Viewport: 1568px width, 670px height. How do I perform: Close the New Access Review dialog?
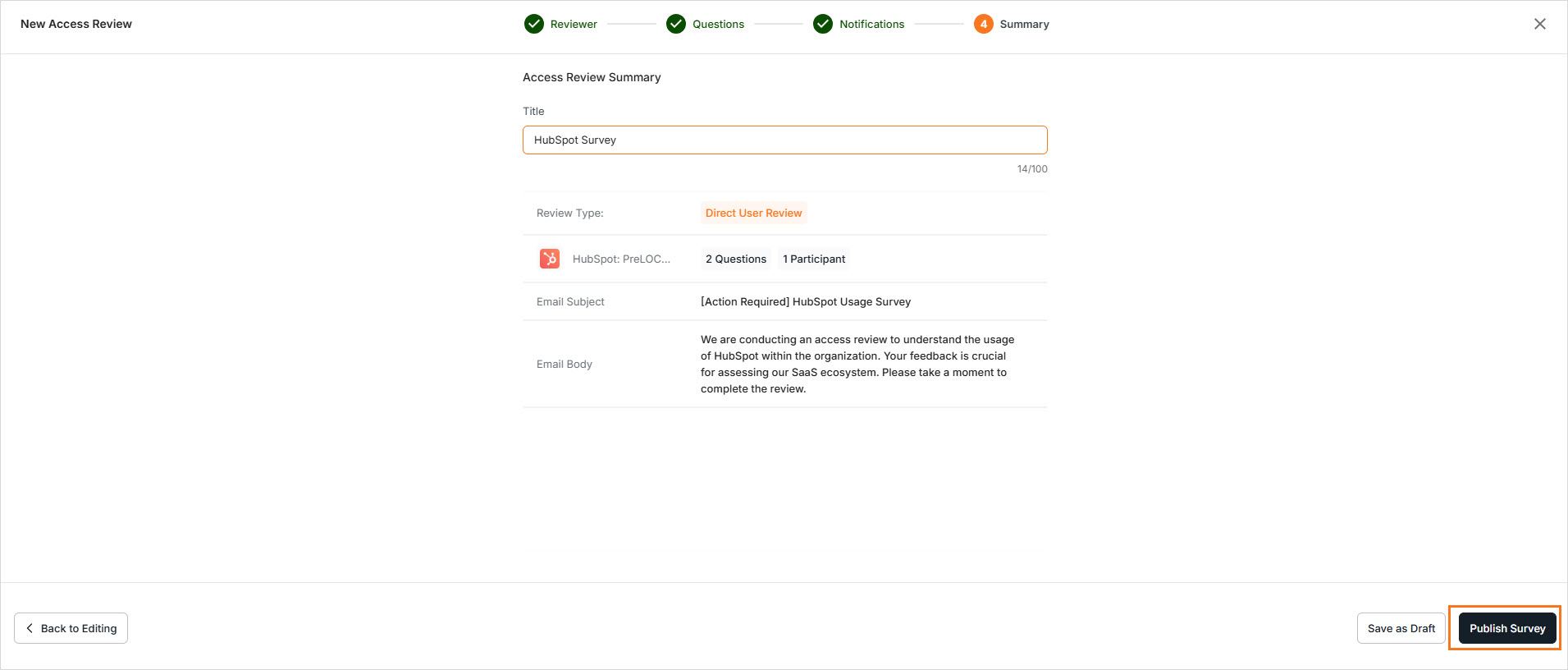[x=1540, y=24]
